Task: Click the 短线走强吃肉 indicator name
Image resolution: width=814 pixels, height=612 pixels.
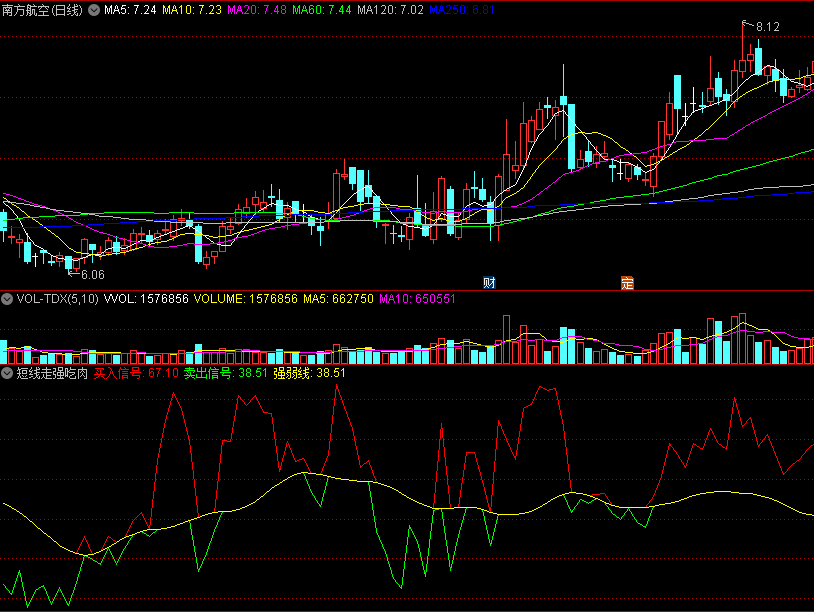Action: (52, 373)
